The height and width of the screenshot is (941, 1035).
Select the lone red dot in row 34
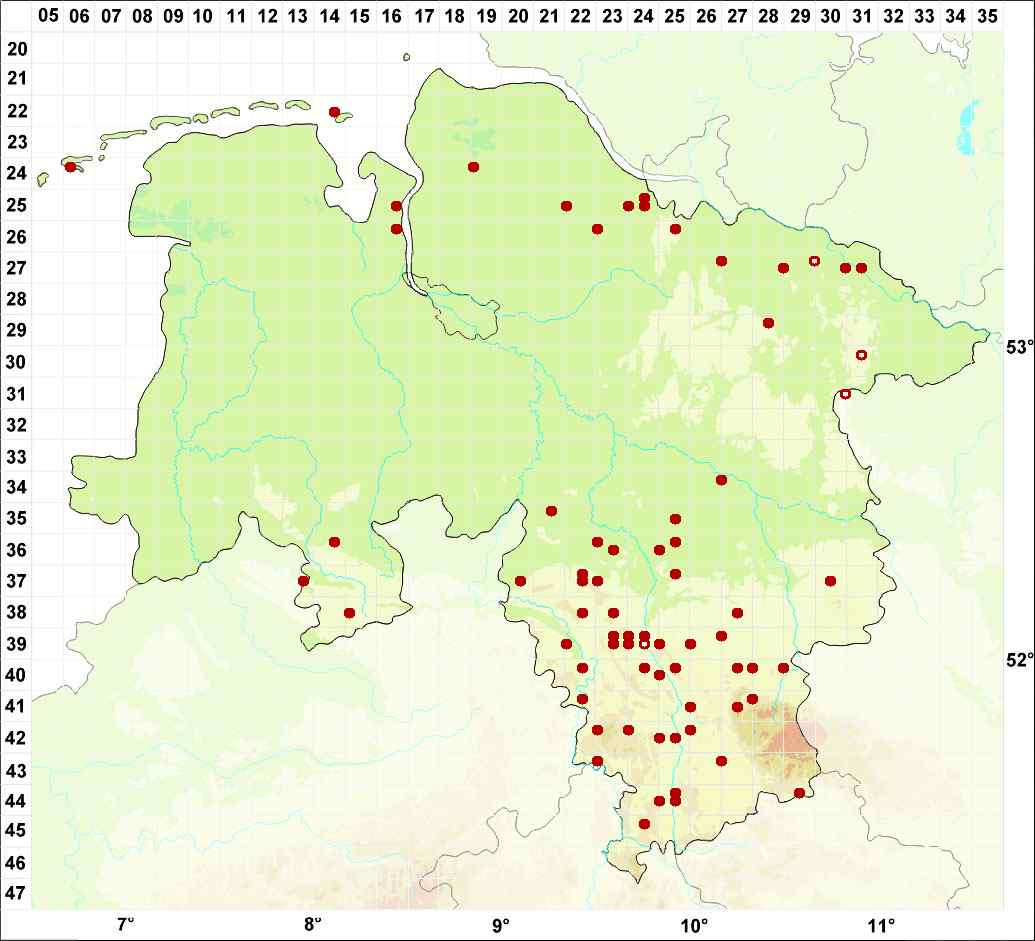[x=721, y=480]
